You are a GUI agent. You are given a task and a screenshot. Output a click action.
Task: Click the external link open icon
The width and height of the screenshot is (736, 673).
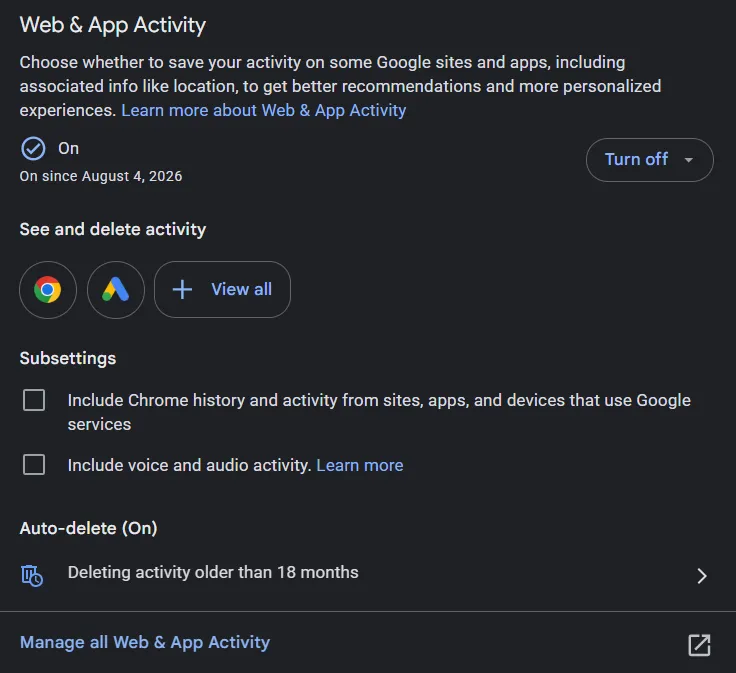[699, 645]
